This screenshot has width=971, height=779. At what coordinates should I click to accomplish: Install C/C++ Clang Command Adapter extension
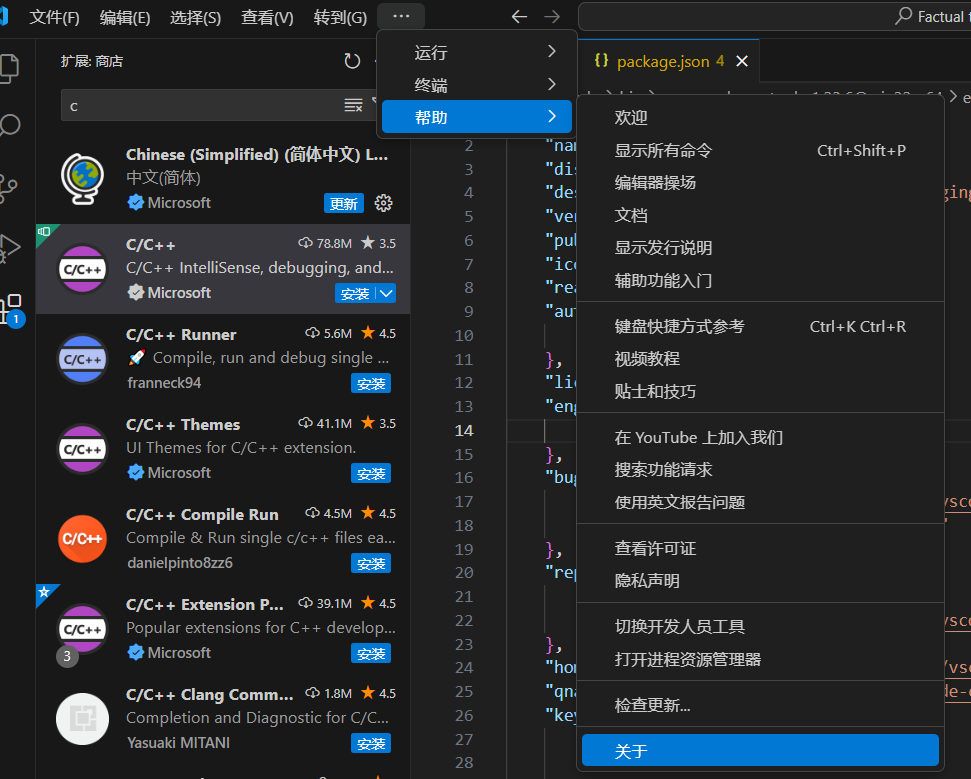pos(371,743)
